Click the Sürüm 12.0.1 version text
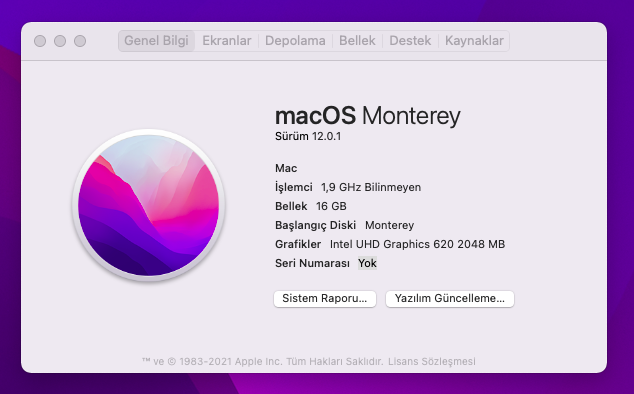Screen dimensions: 634x394 tap(308, 136)
